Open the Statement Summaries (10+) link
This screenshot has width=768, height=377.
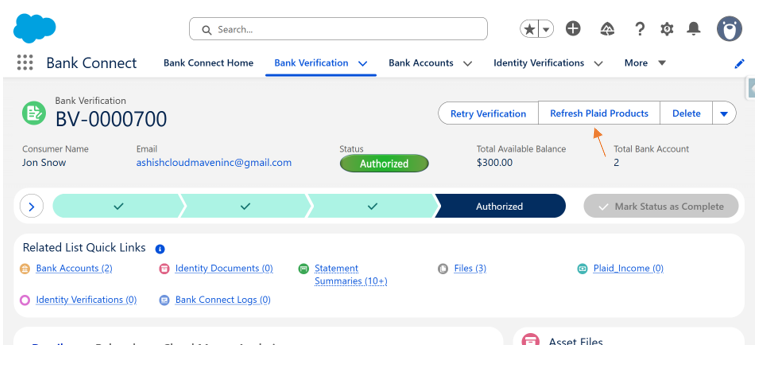click(x=351, y=275)
